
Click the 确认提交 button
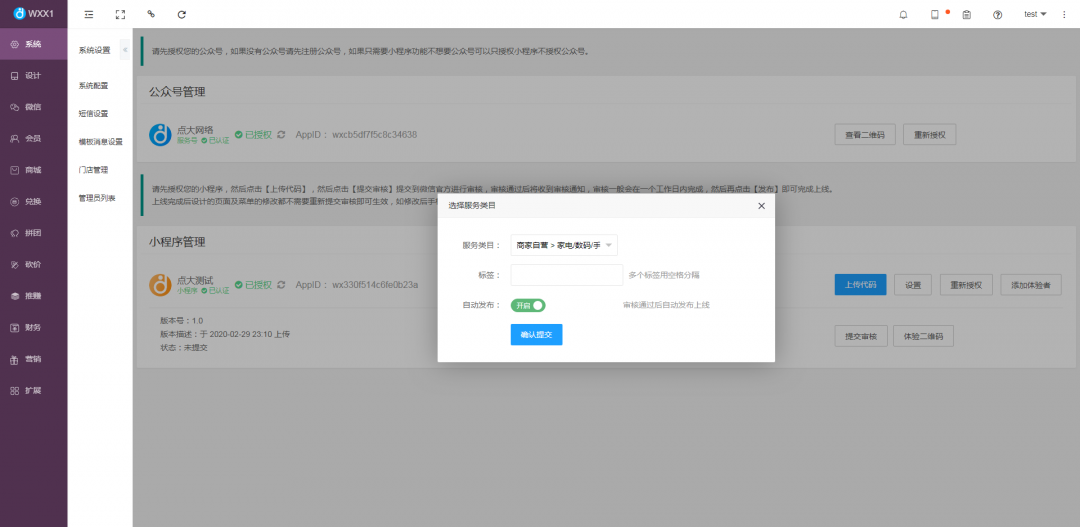(x=536, y=334)
